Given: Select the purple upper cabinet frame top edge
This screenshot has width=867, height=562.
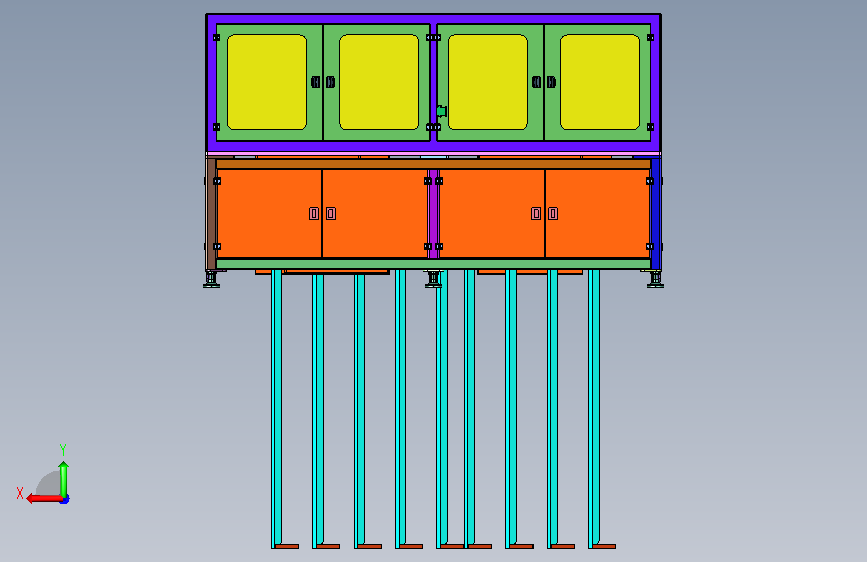Looking at the screenshot, I should tap(434, 19).
